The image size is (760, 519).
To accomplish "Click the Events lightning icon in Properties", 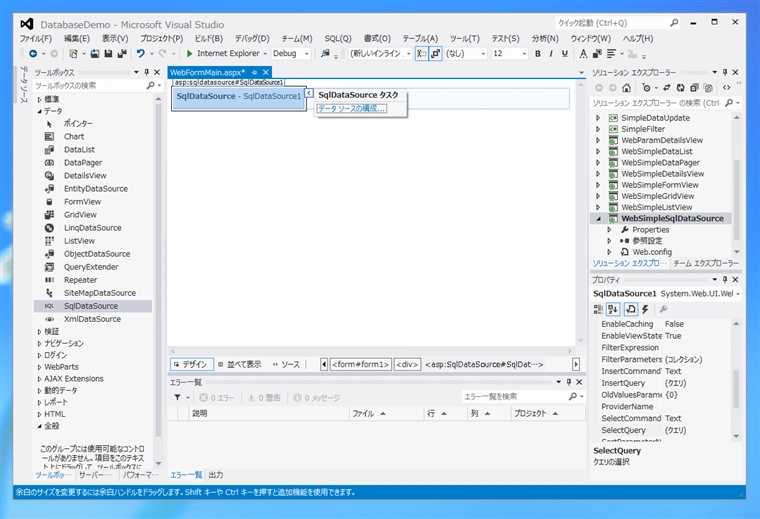I will pos(646,309).
